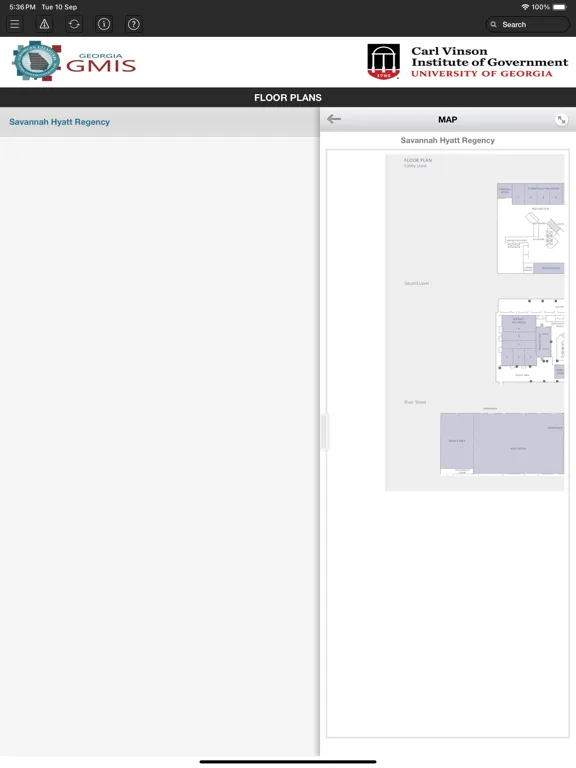The image size is (576, 768).
Task: Tap the River Street floor plan drawing
Action: click(502, 444)
